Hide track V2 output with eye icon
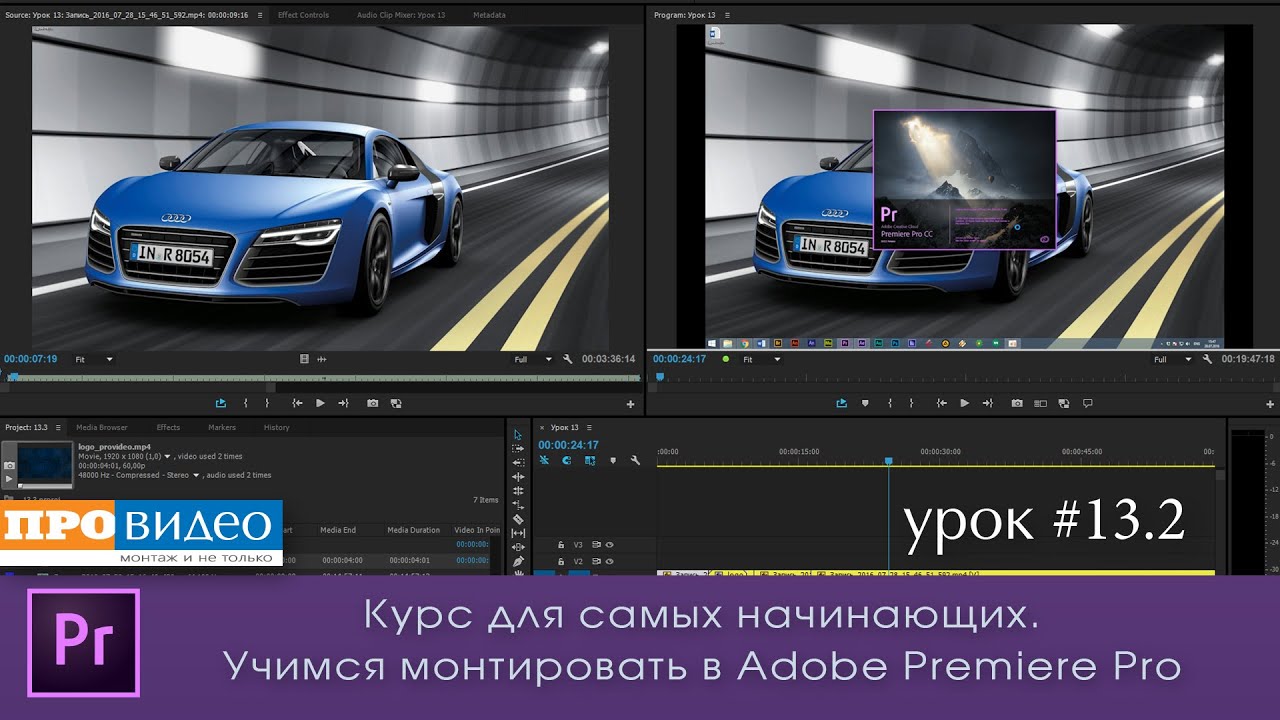This screenshot has height=720, width=1280. tap(609, 562)
